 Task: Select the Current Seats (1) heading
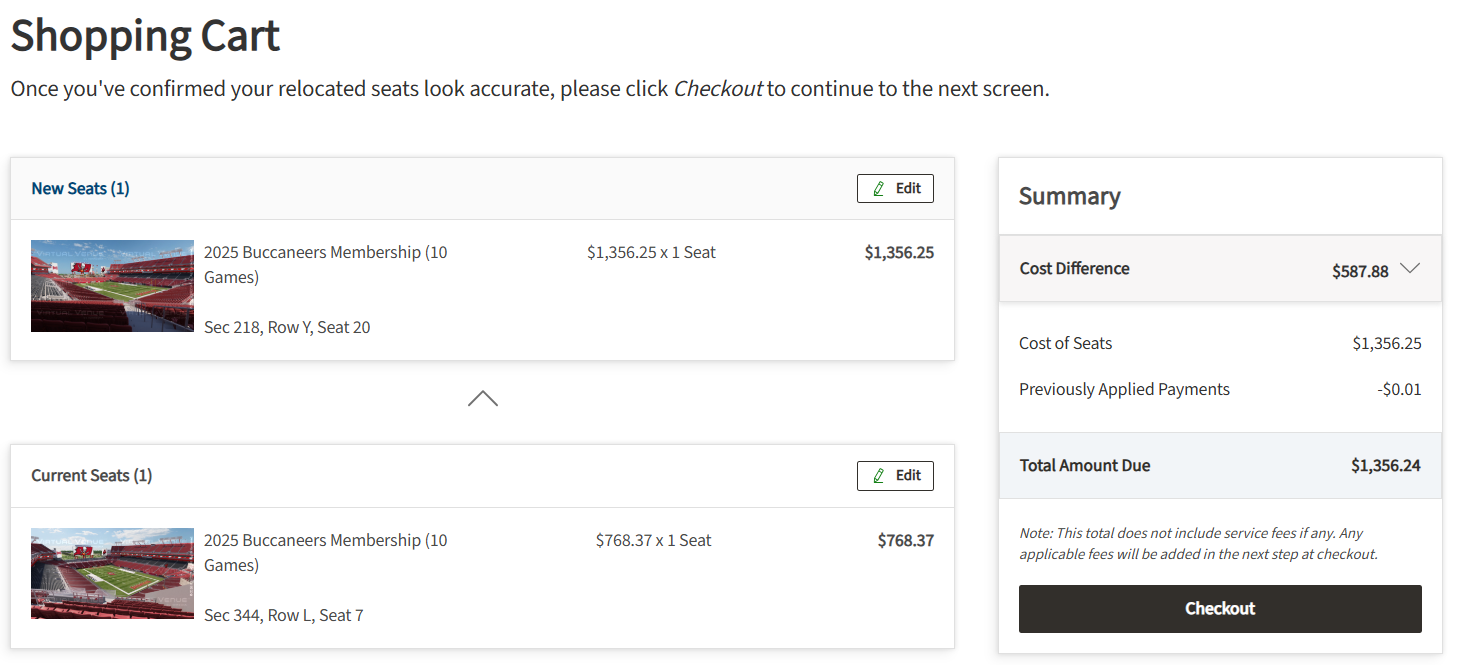pos(91,476)
